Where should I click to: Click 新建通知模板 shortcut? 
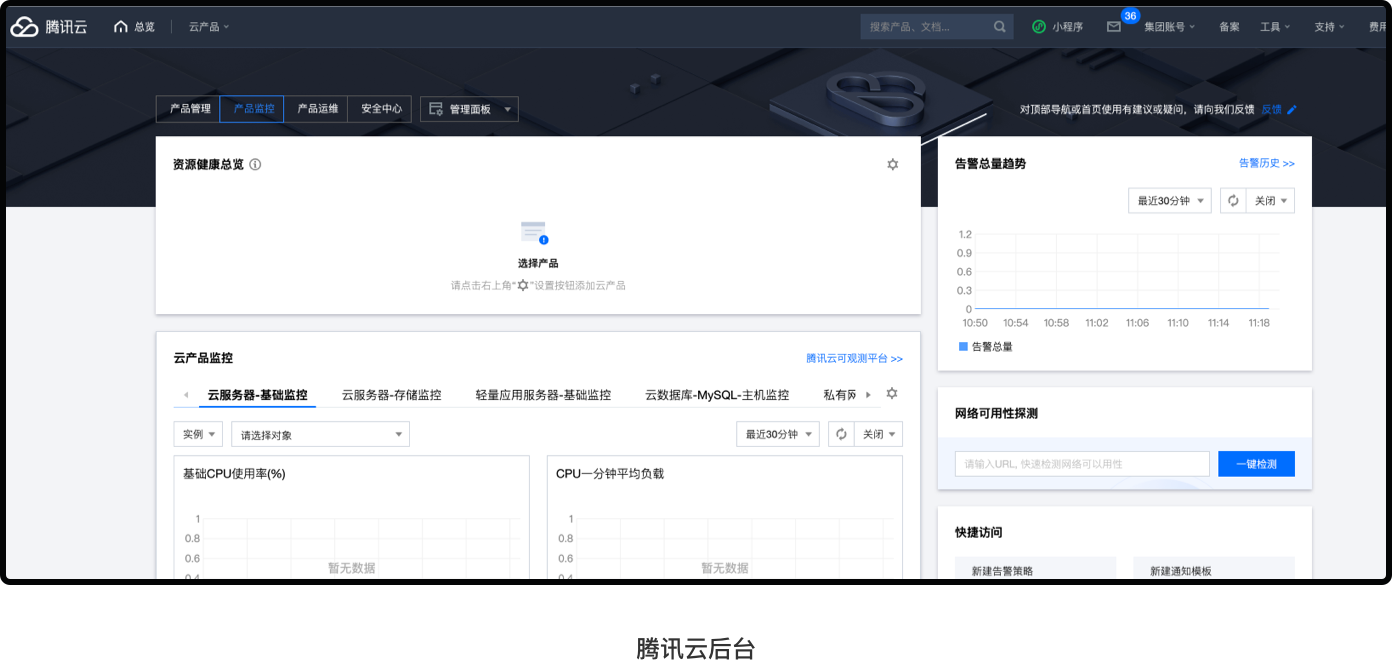point(1214,570)
